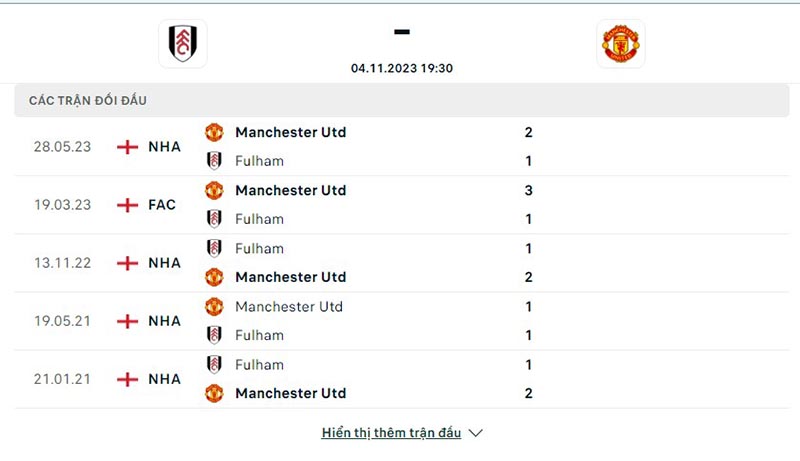
Task: Open Manchester Utd team name in 13.11.22 match
Action: pyautogui.click(x=291, y=277)
